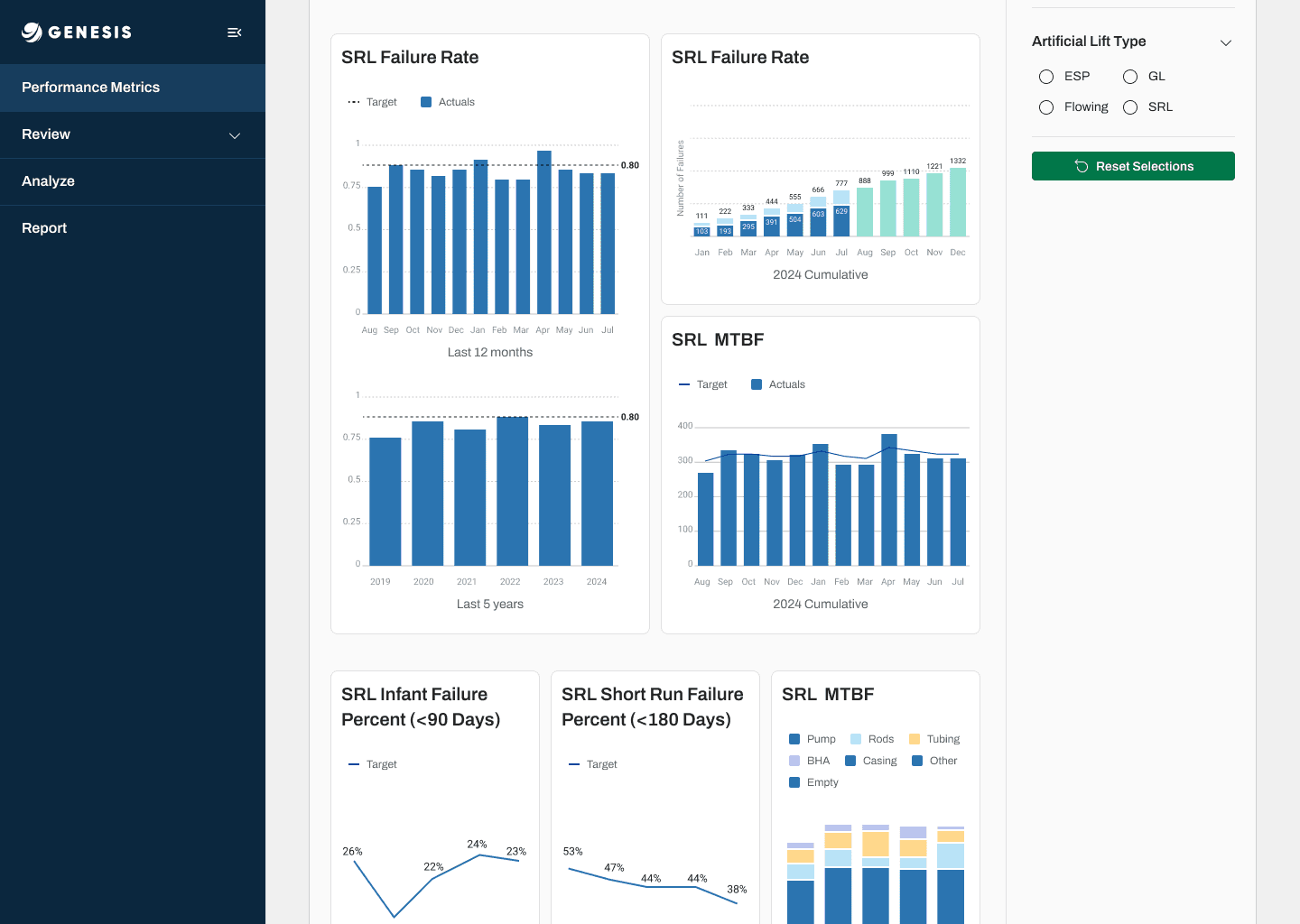Click the SRL Infant Failure Percent title
1300x924 pixels.
[421, 707]
